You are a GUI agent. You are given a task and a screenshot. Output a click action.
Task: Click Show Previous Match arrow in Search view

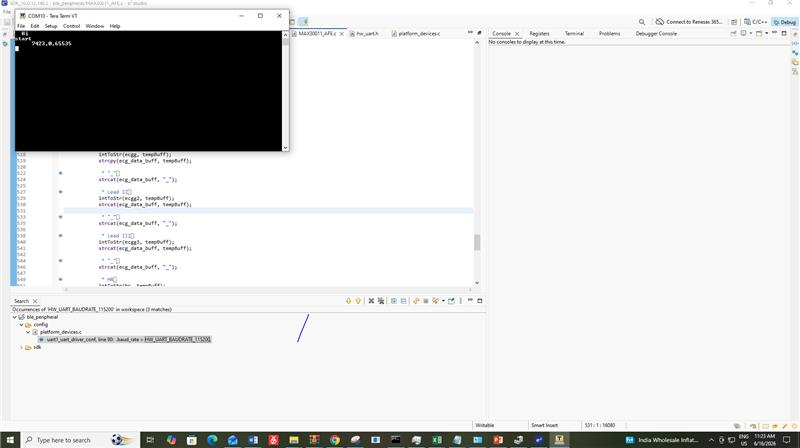click(x=358, y=301)
